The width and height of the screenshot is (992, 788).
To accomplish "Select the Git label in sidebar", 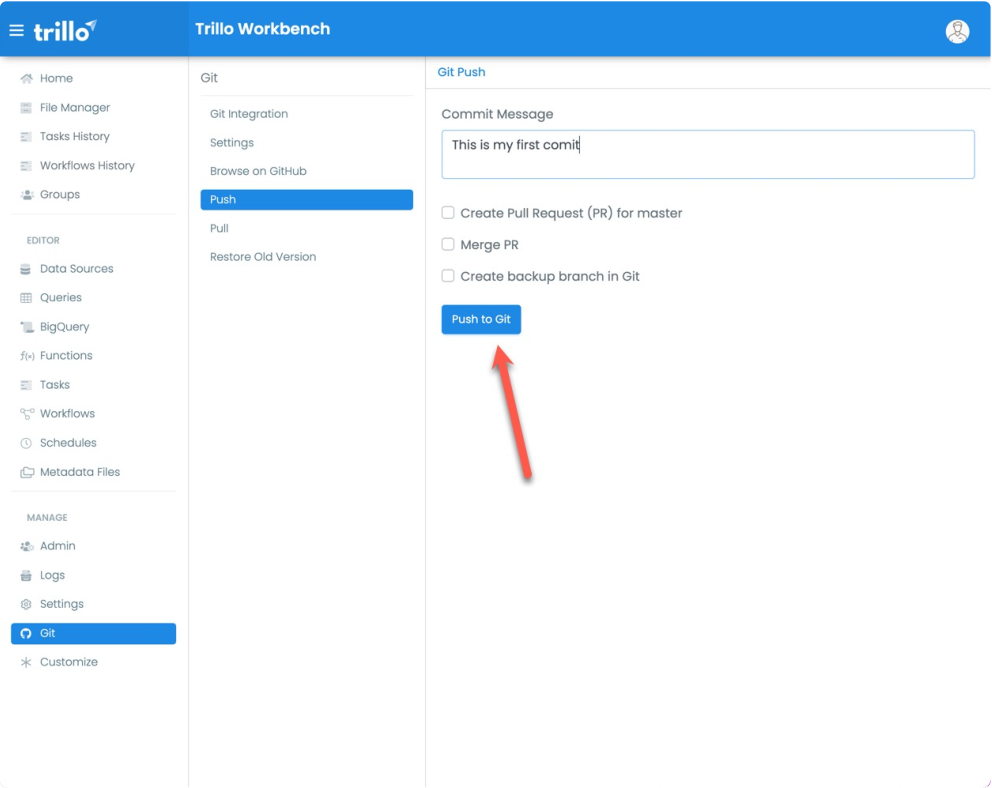I will 47,633.
